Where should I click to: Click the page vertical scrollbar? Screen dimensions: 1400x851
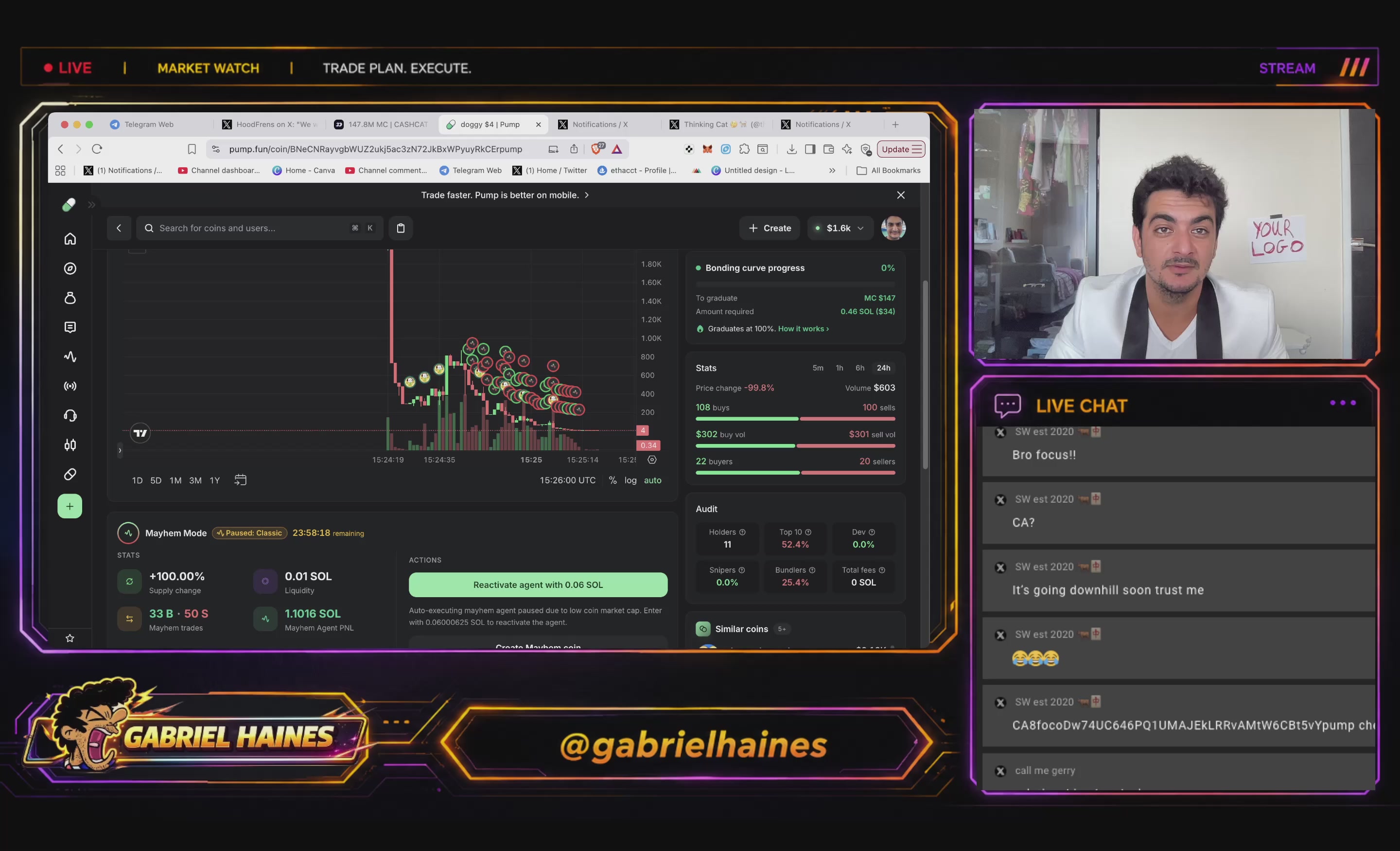tap(925, 375)
